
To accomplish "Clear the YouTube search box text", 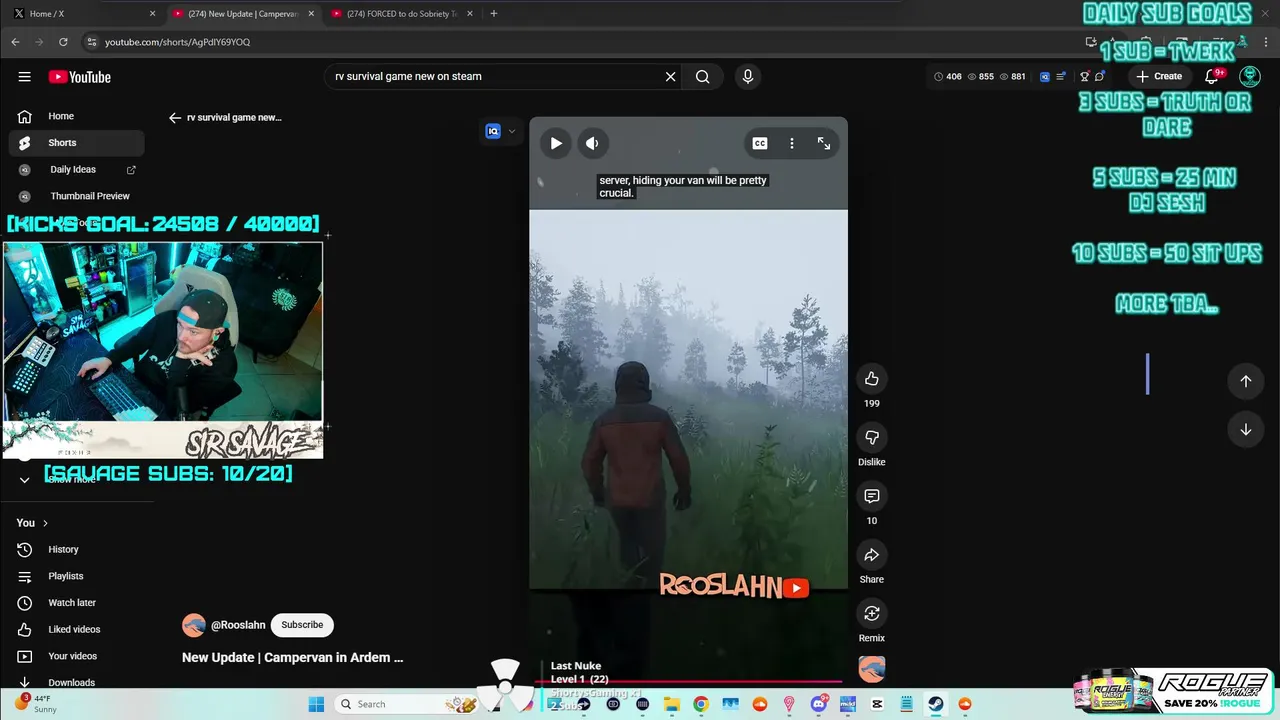I will click(670, 76).
